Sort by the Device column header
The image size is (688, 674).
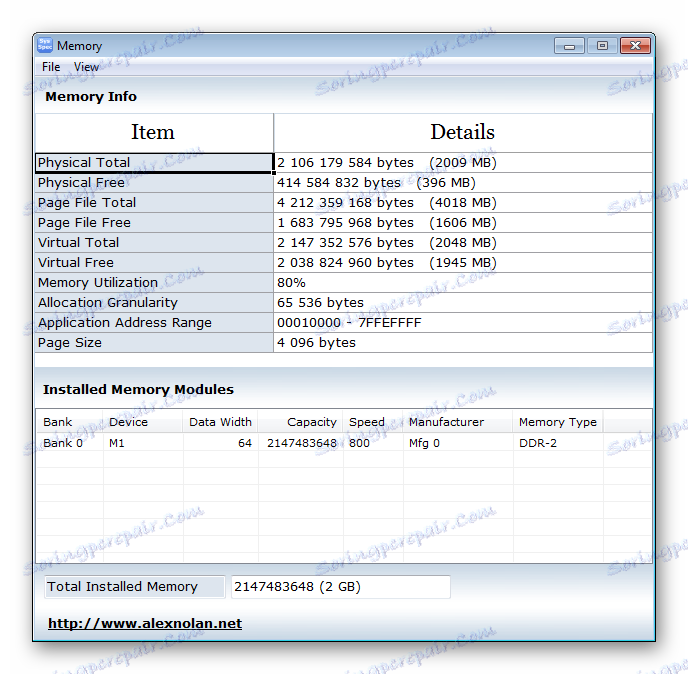(x=143, y=422)
